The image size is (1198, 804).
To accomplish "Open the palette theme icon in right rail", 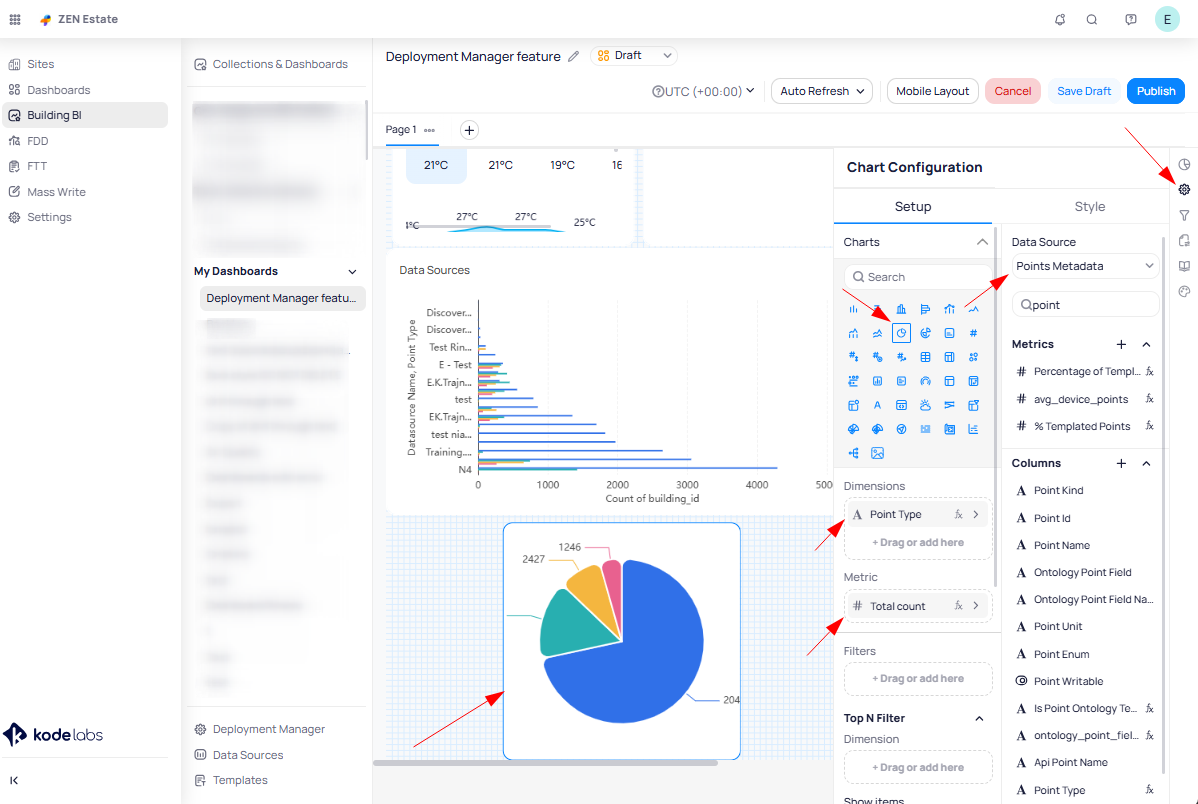I will point(1184,292).
